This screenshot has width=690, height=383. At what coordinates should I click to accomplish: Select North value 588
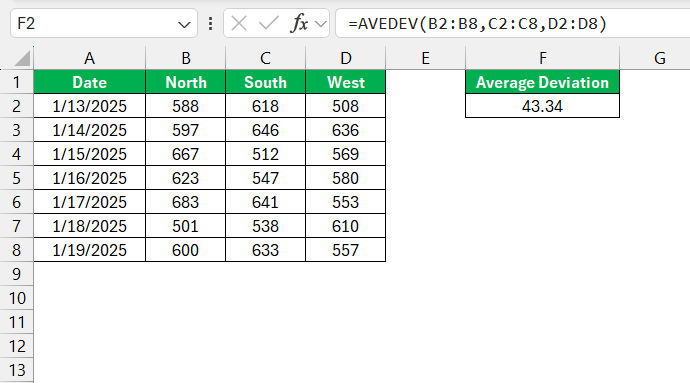(x=185, y=106)
